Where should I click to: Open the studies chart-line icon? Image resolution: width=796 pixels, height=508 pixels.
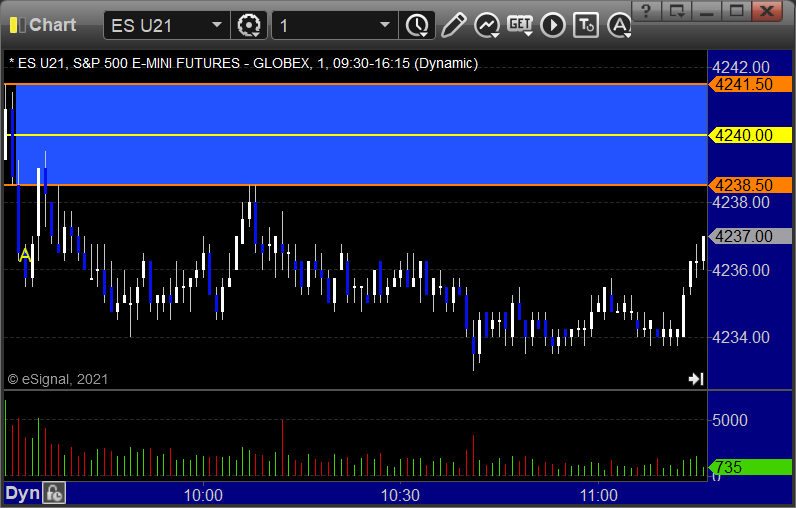pyautogui.click(x=486, y=25)
